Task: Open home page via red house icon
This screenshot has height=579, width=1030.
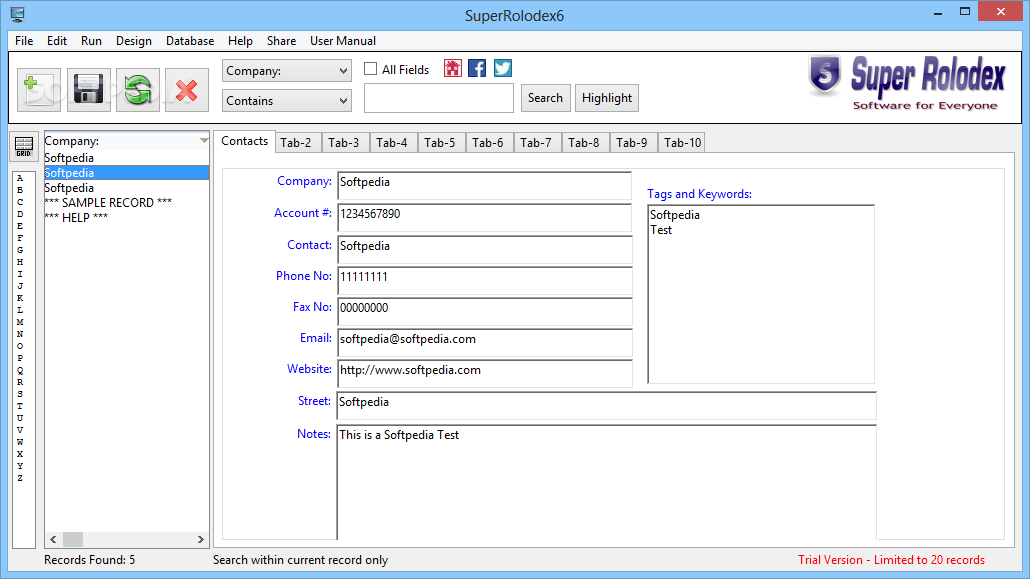Action: click(x=453, y=68)
